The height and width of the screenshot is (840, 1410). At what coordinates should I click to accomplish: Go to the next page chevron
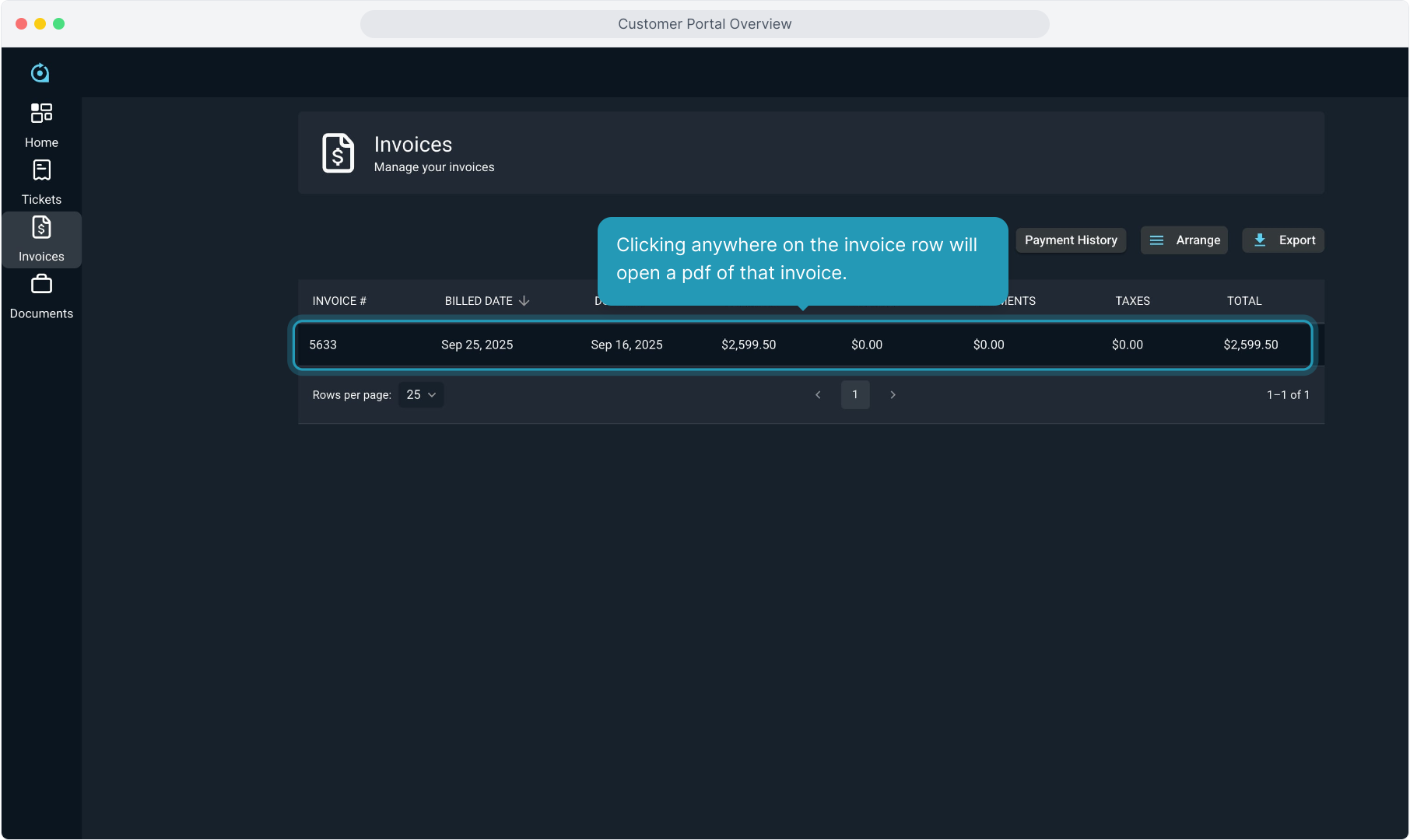click(x=893, y=395)
